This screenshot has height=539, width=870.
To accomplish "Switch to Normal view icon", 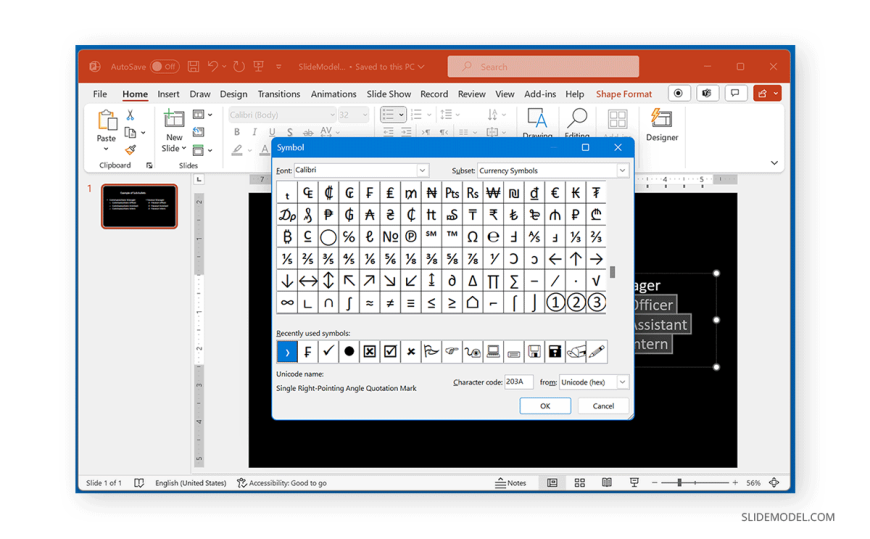I will [x=552, y=483].
